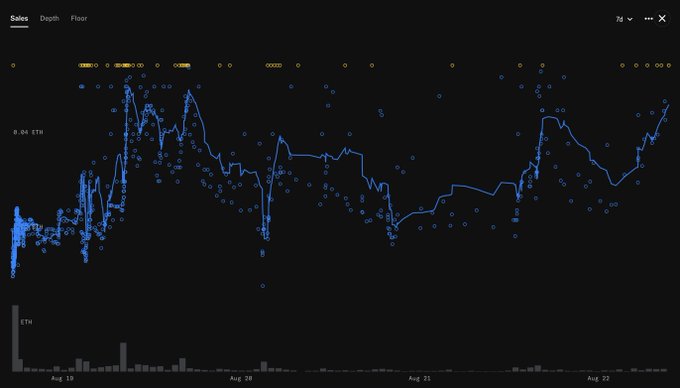Screen dimensions: 680x388
Task: Click the tallest volume bar at chart start
Action: coord(15,339)
